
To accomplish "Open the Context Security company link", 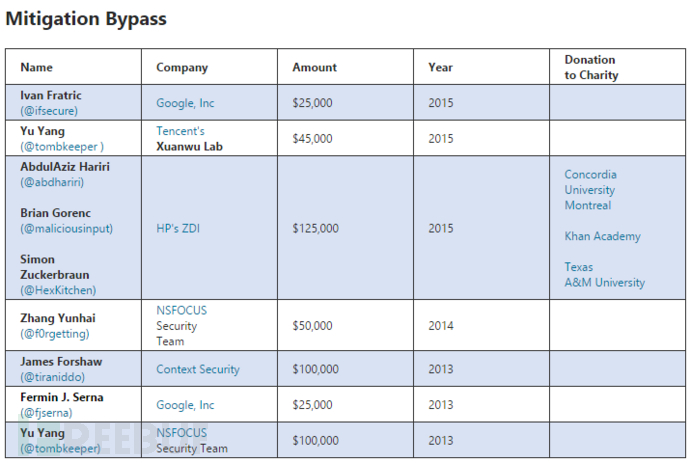I will click(198, 369).
